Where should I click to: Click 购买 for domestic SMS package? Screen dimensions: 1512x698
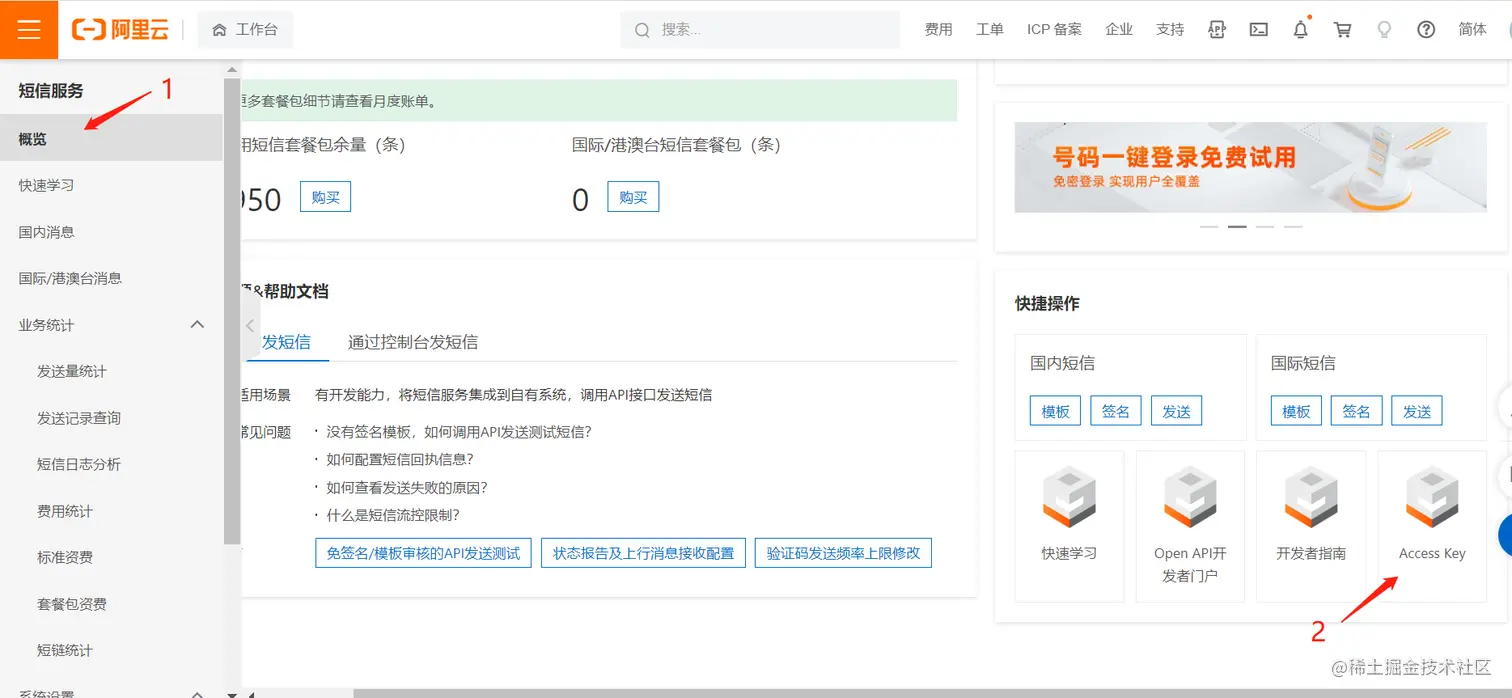[x=325, y=197]
